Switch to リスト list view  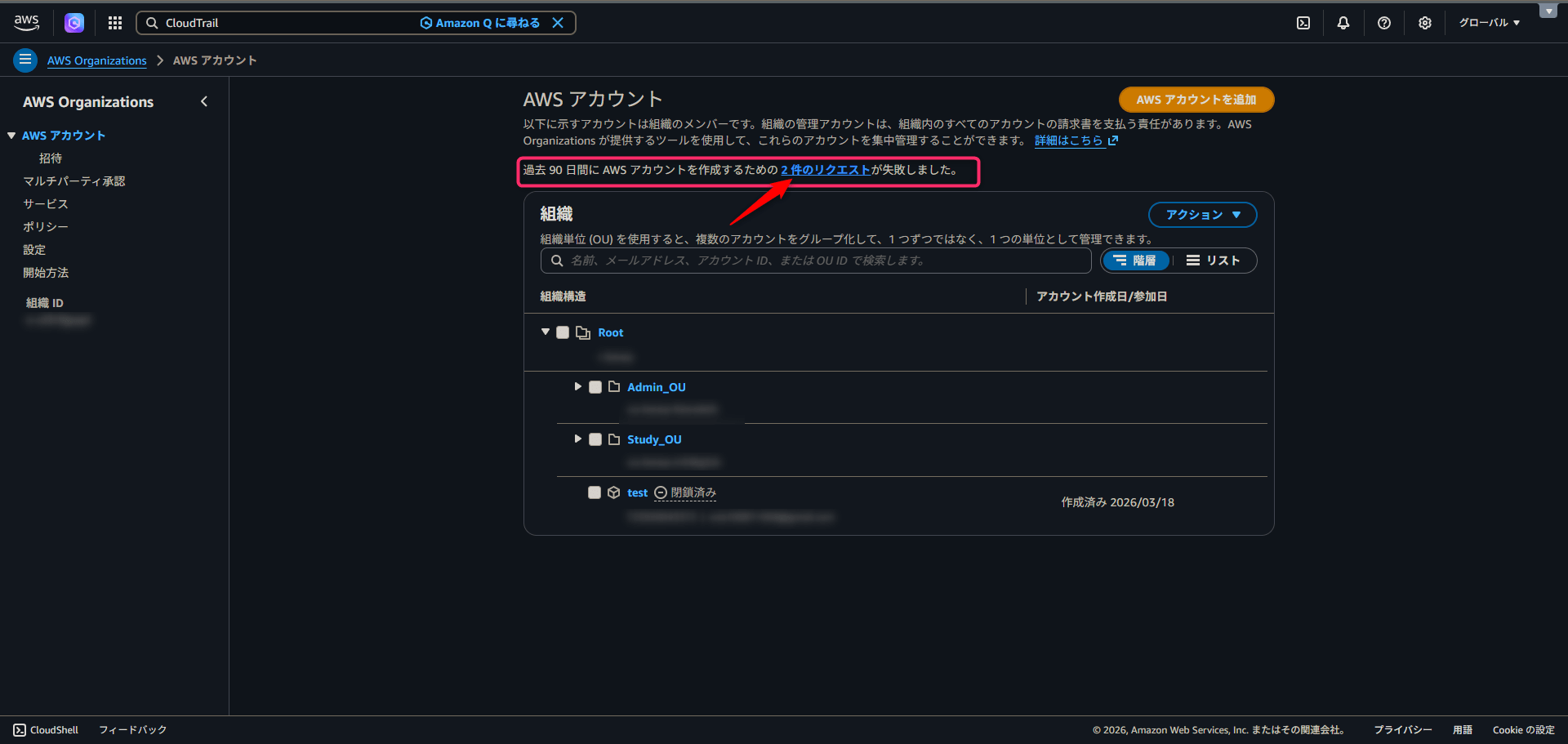(x=1214, y=261)
